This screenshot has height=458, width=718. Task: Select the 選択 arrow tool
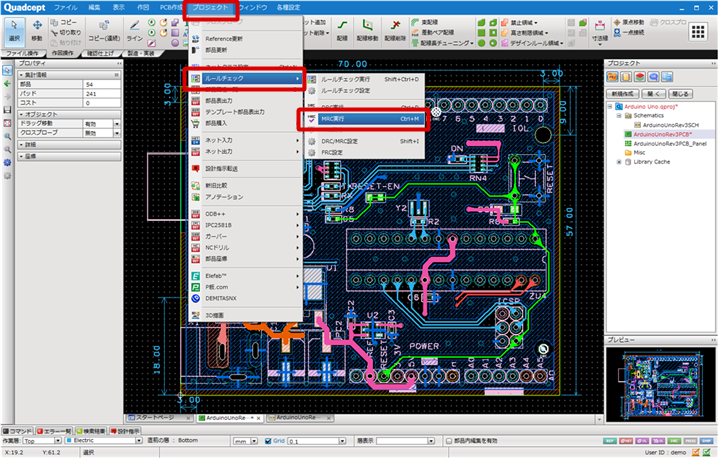click(x=14, y=31)
